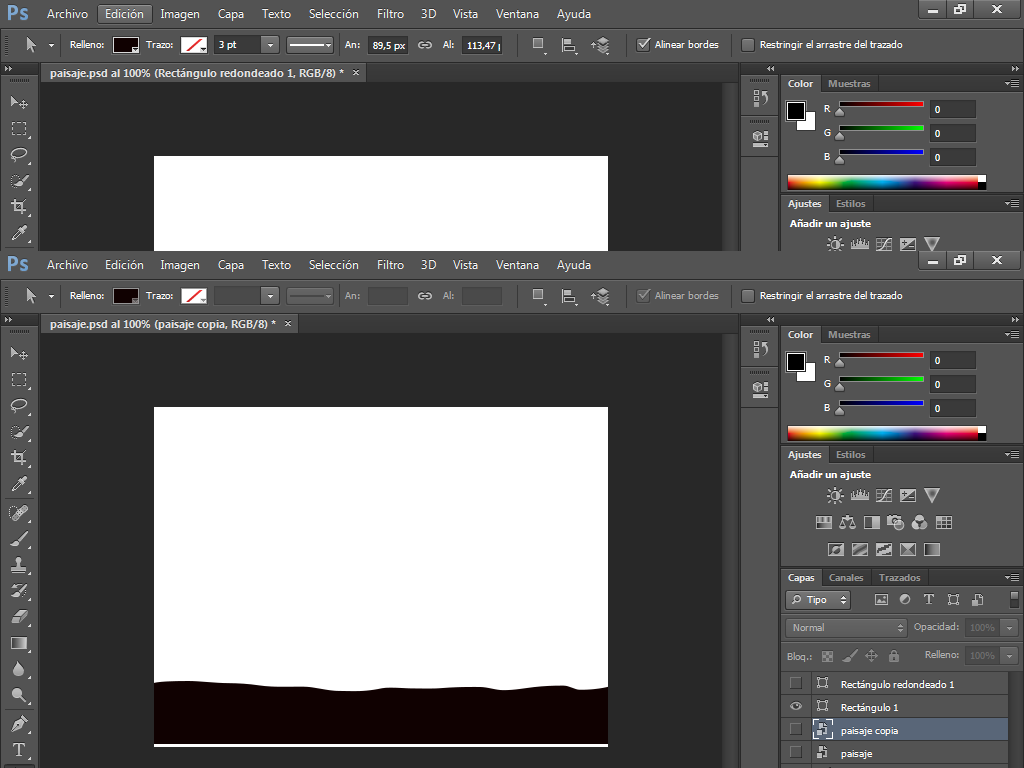1024x768 pixels.
Task: Add Brightness/Contrast adjustment in lower window
Action: point(835,496)
